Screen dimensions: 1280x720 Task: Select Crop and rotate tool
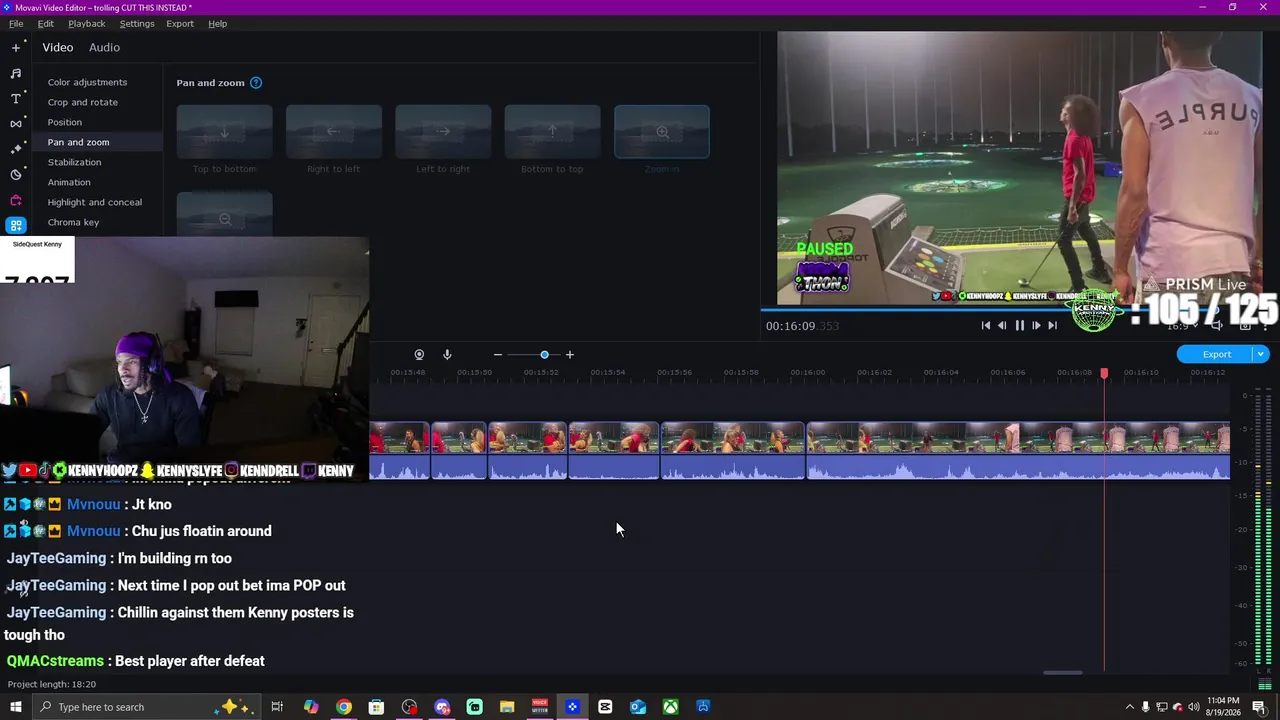tap(82, 102)
